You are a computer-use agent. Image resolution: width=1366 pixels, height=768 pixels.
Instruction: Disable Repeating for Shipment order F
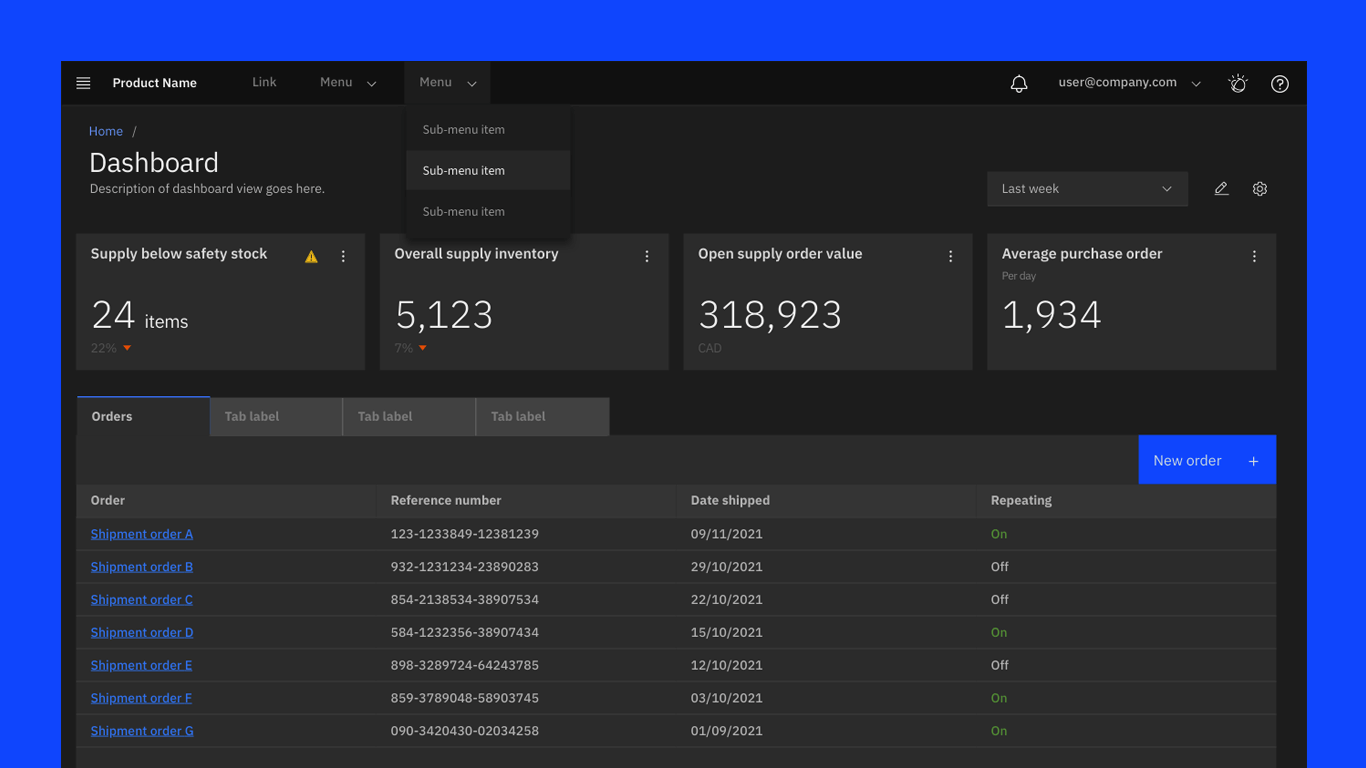pyautogui.click(x=998, y=697)
